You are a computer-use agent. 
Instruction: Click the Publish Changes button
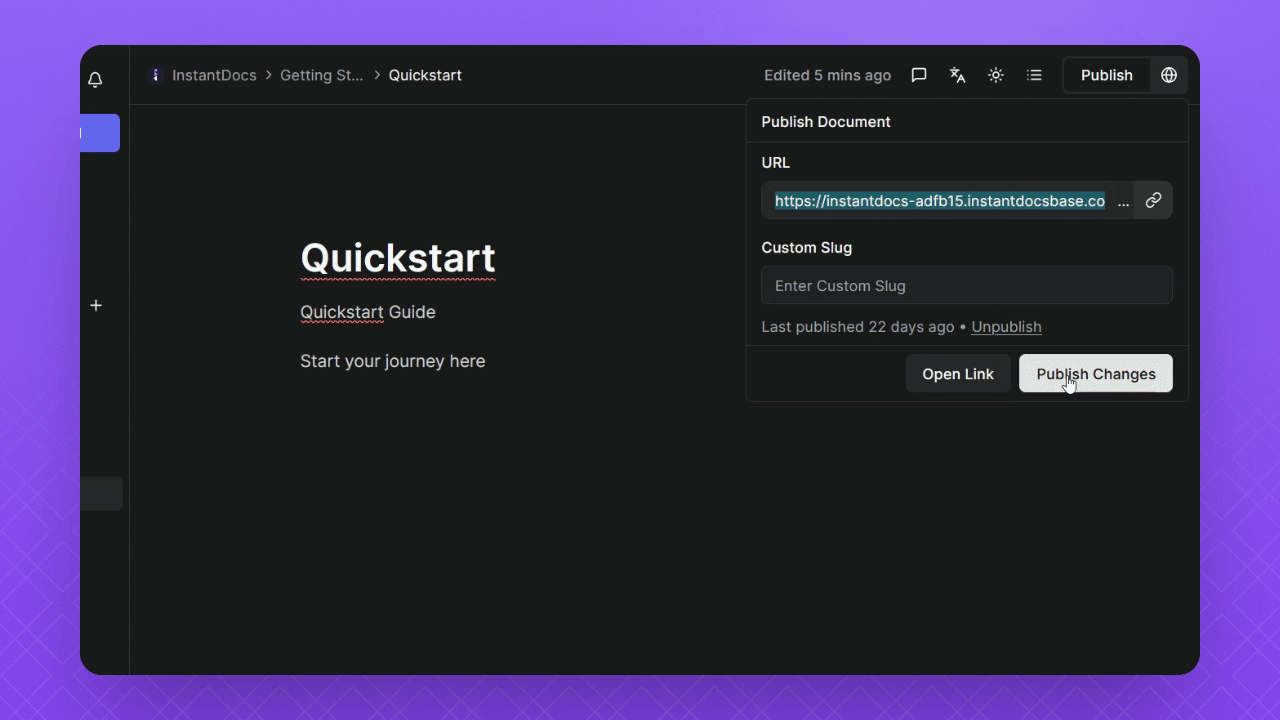point(1096,374)
